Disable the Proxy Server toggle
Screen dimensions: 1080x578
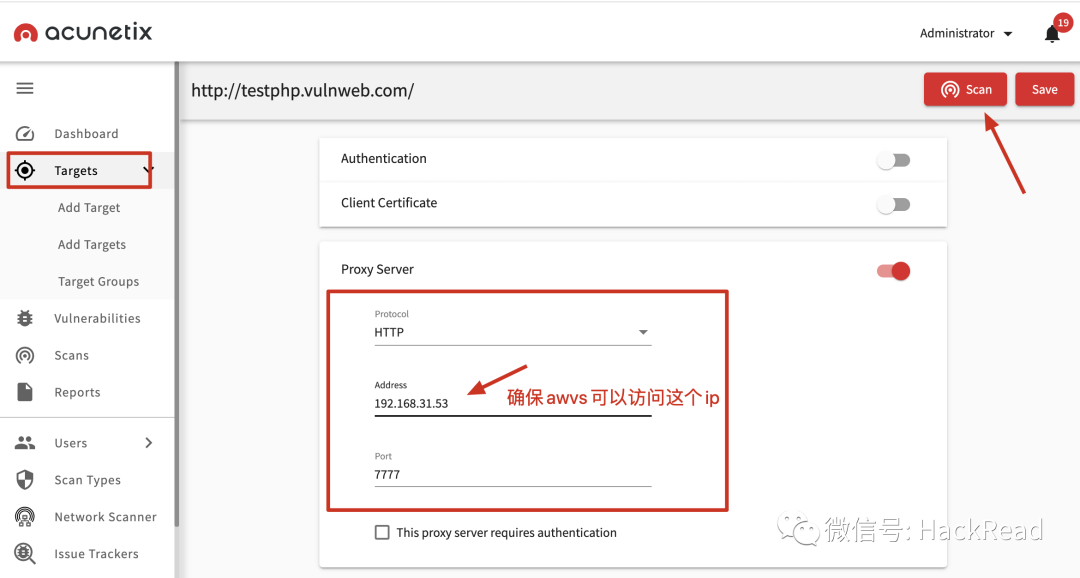(893, 271)
